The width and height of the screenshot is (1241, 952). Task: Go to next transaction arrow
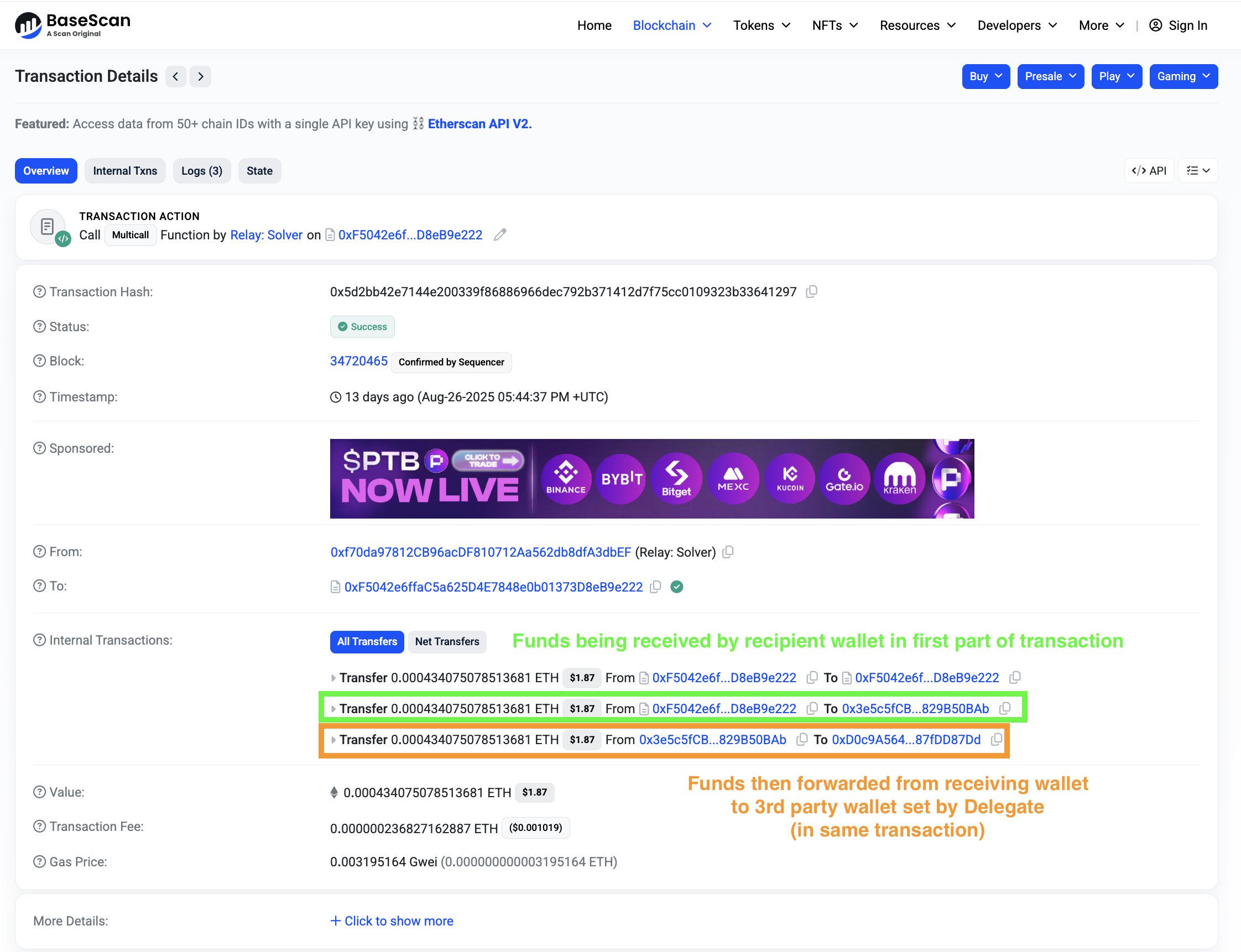point(201,76)
